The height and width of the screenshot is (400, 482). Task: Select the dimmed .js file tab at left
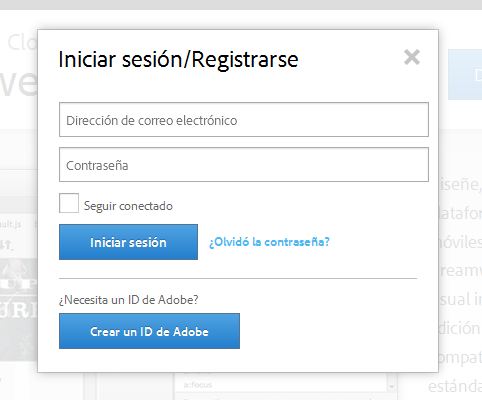click(x=11, y=224)
